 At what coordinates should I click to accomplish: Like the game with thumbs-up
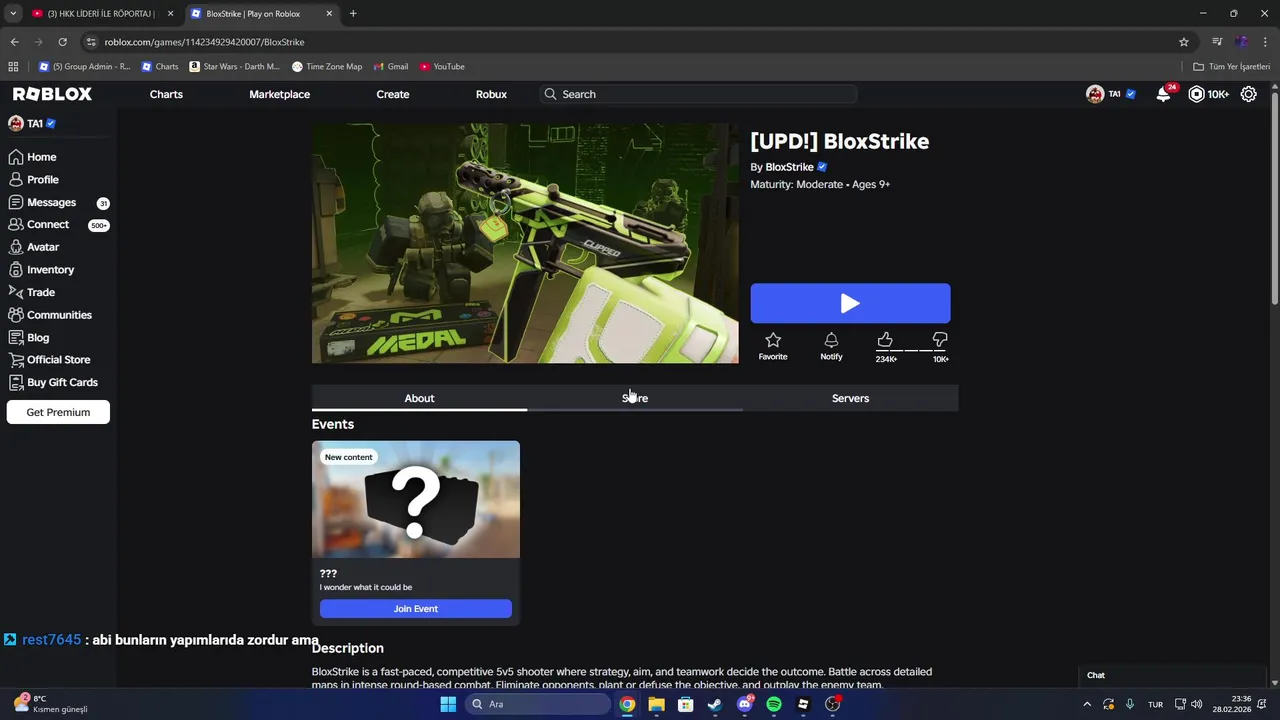(885, 340)
